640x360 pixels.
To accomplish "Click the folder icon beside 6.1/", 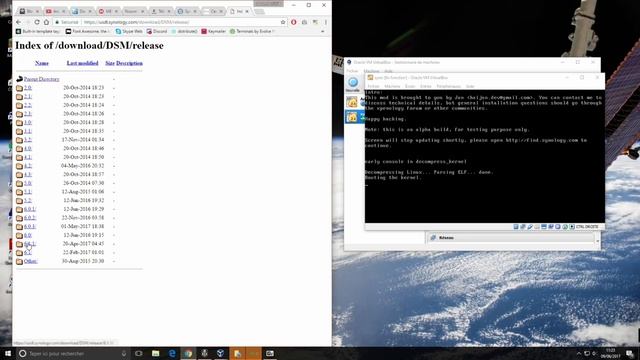I will tap(19, 253).
